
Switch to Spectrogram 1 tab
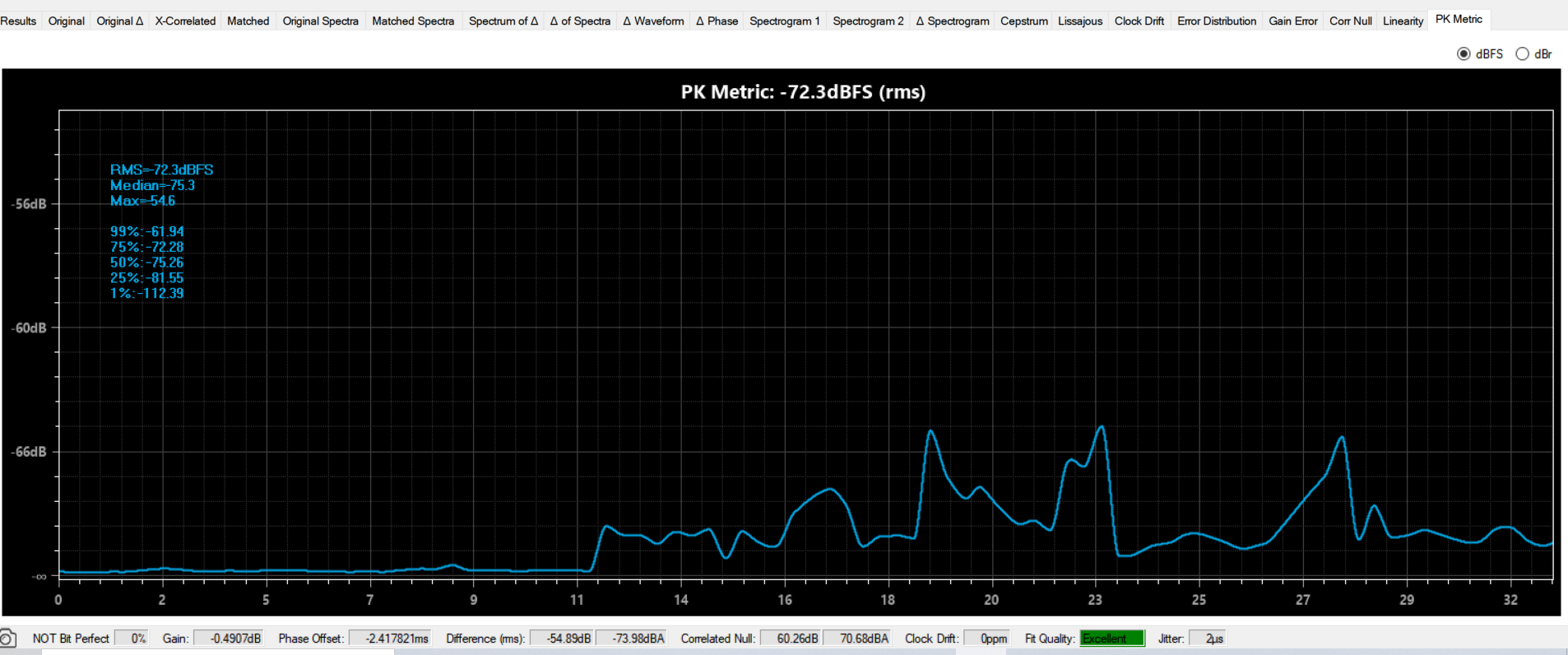click(x=785, y=21)
